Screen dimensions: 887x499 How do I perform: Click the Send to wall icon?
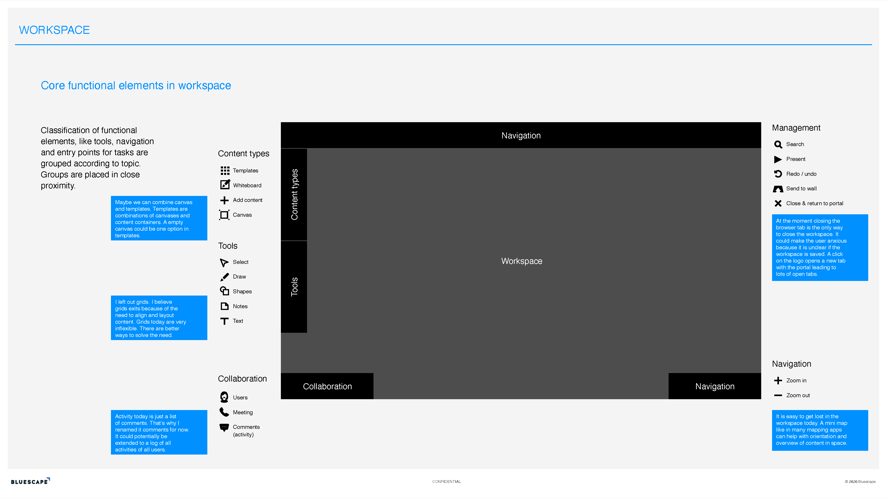point(778,189)
